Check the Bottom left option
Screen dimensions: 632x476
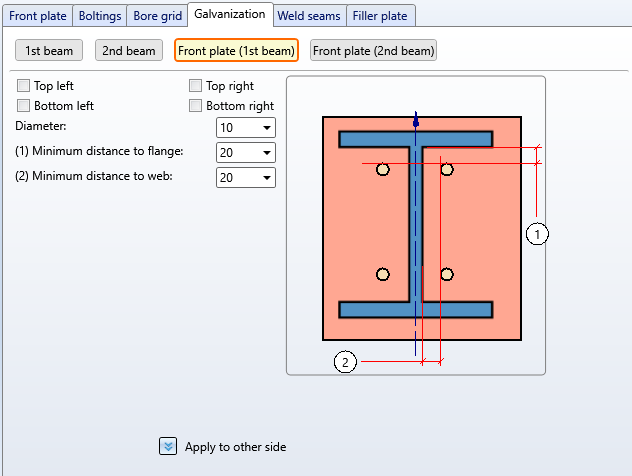[24, 105]
